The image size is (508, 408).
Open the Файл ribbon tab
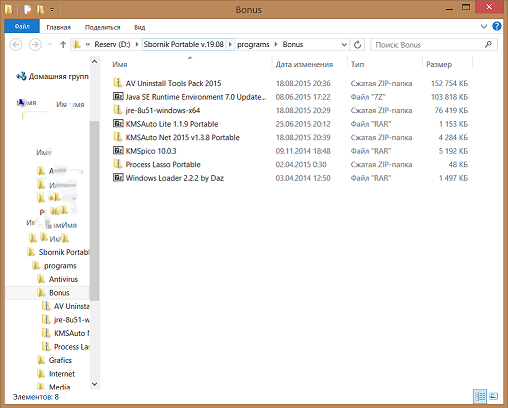(22, 26)
